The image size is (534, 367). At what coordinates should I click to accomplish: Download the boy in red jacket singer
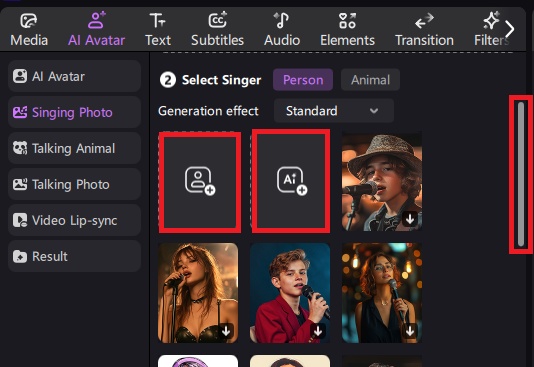click(x=318, y=331)
